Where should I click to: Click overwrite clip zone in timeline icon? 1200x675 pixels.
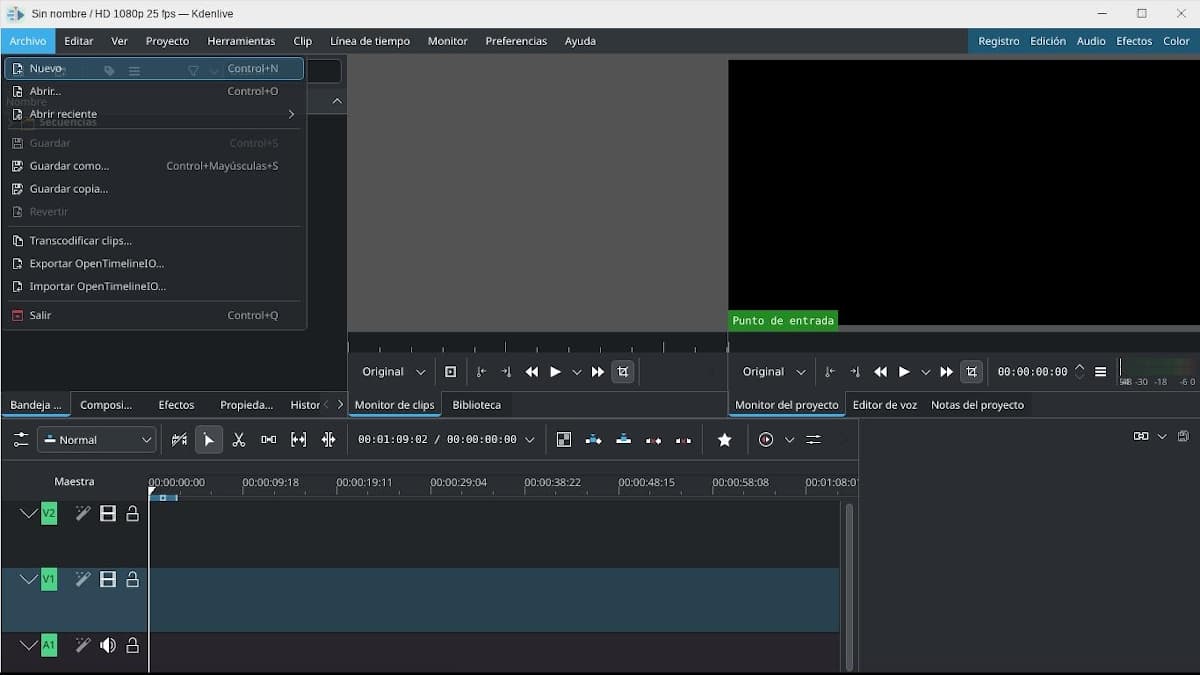coord(624,440)
